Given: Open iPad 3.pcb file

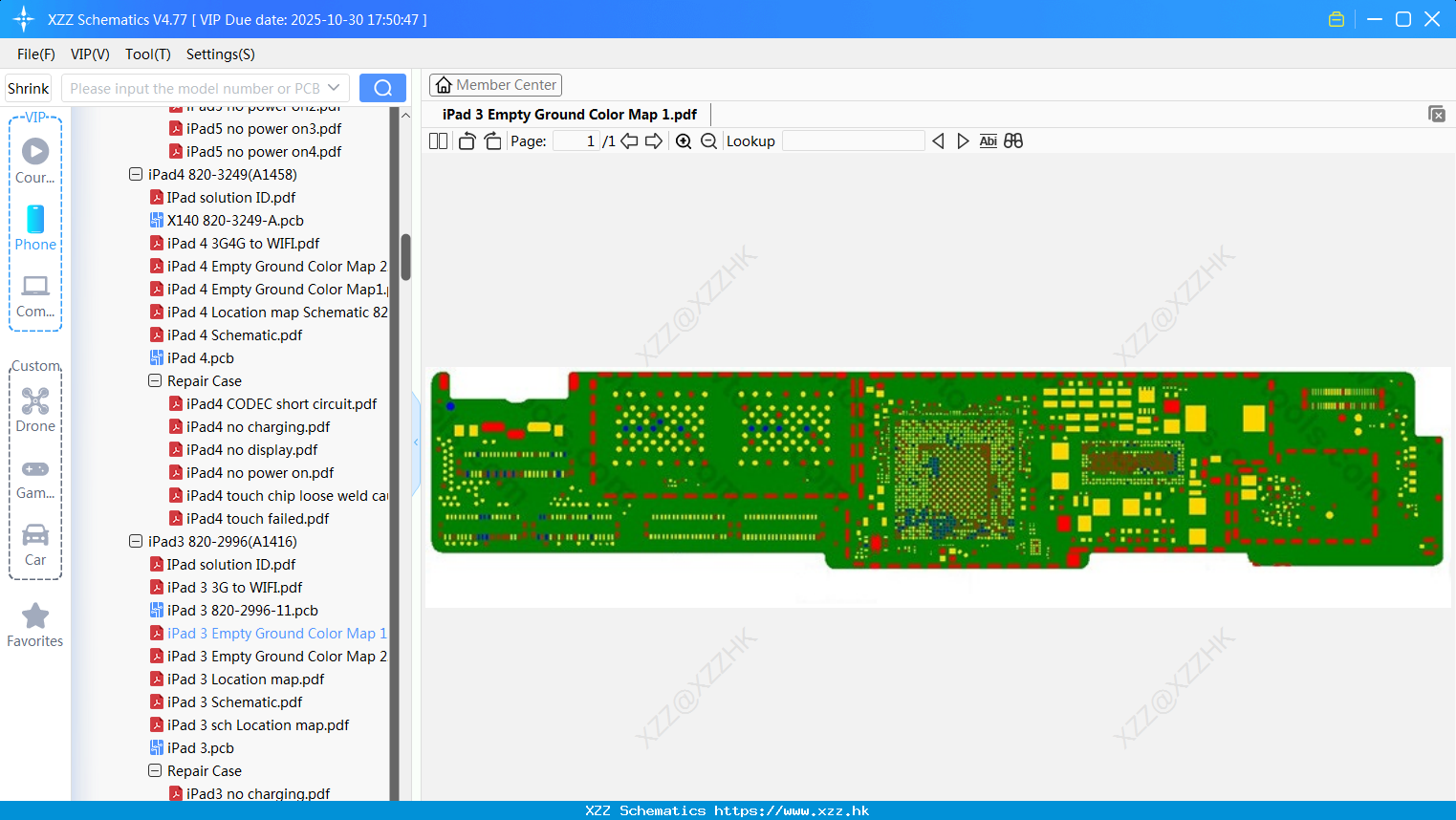Looking at the screenshot, I should click(x=200, y=748).
